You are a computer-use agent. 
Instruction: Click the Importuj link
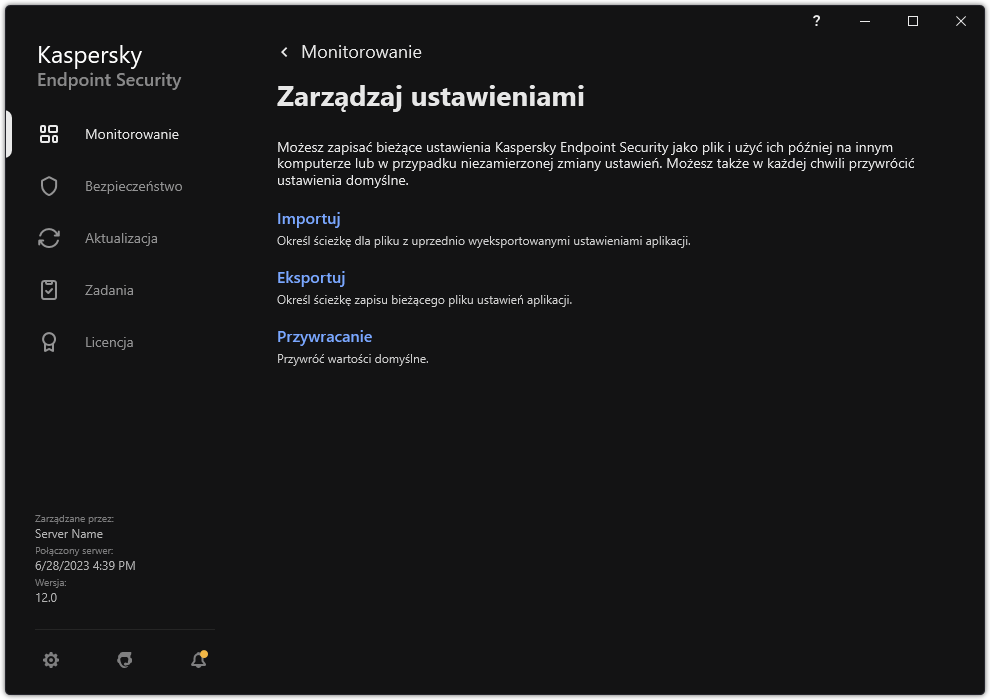(x=308, y=218)
